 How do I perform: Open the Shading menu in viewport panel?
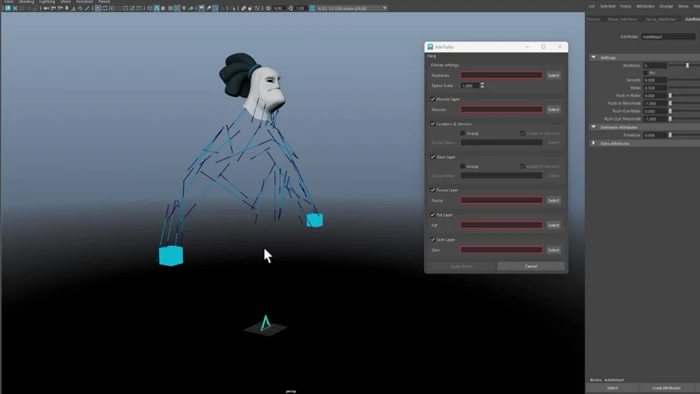tap(26, 2)
